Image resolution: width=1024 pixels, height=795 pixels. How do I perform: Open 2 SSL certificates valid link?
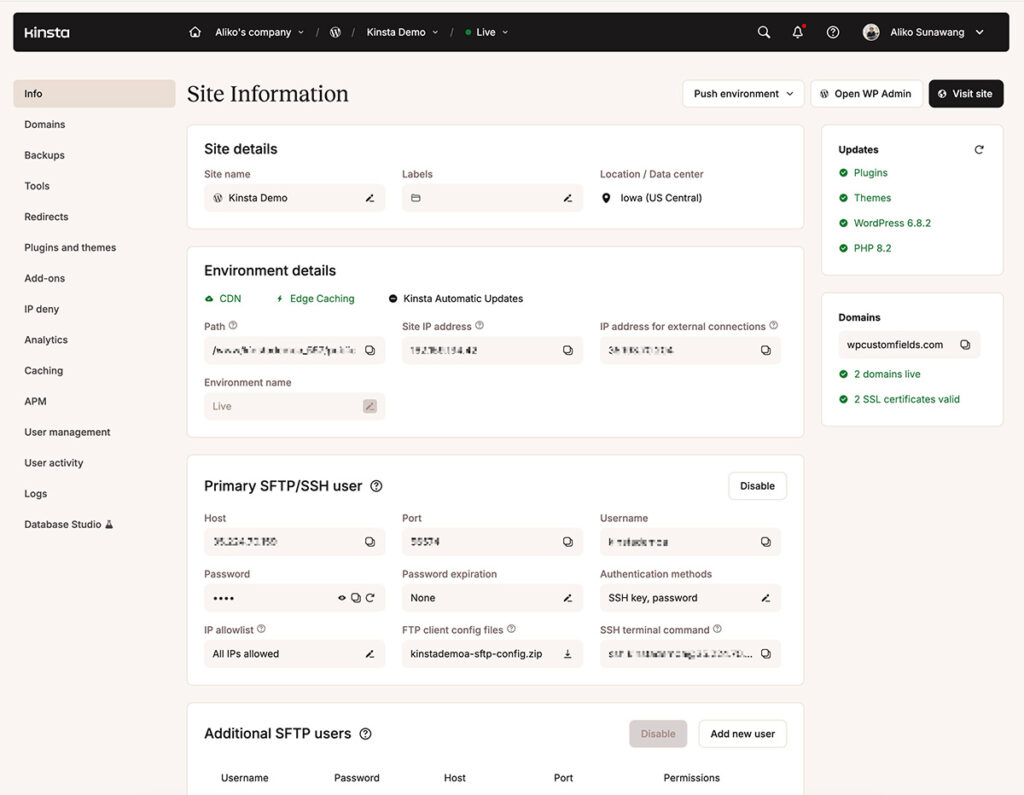coord(906,398)
